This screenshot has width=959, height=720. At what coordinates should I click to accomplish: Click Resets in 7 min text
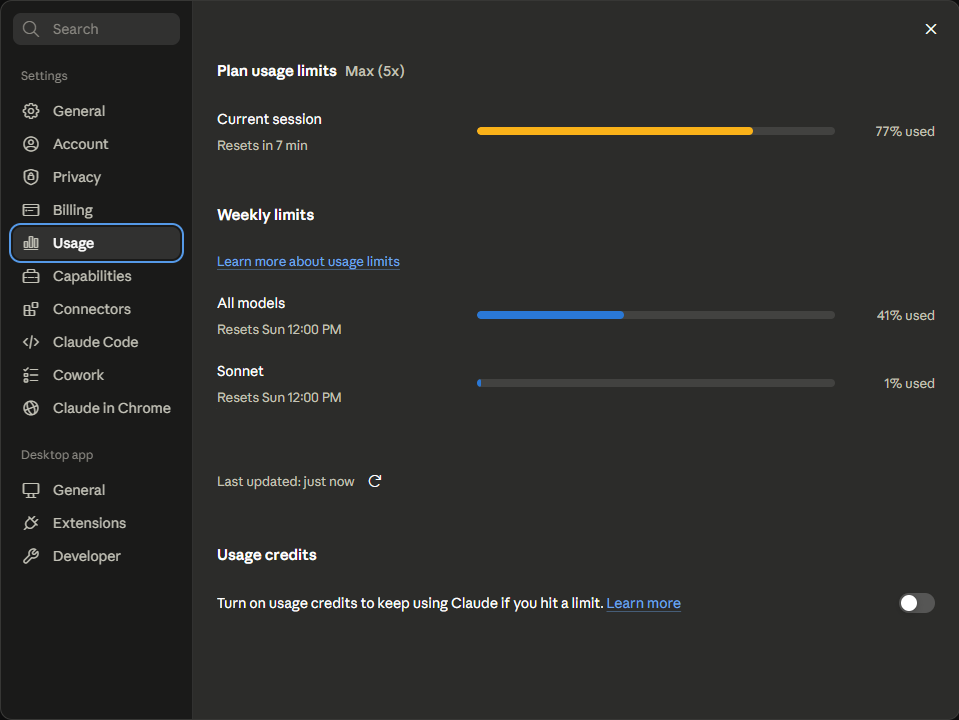(x=262, y=146)
